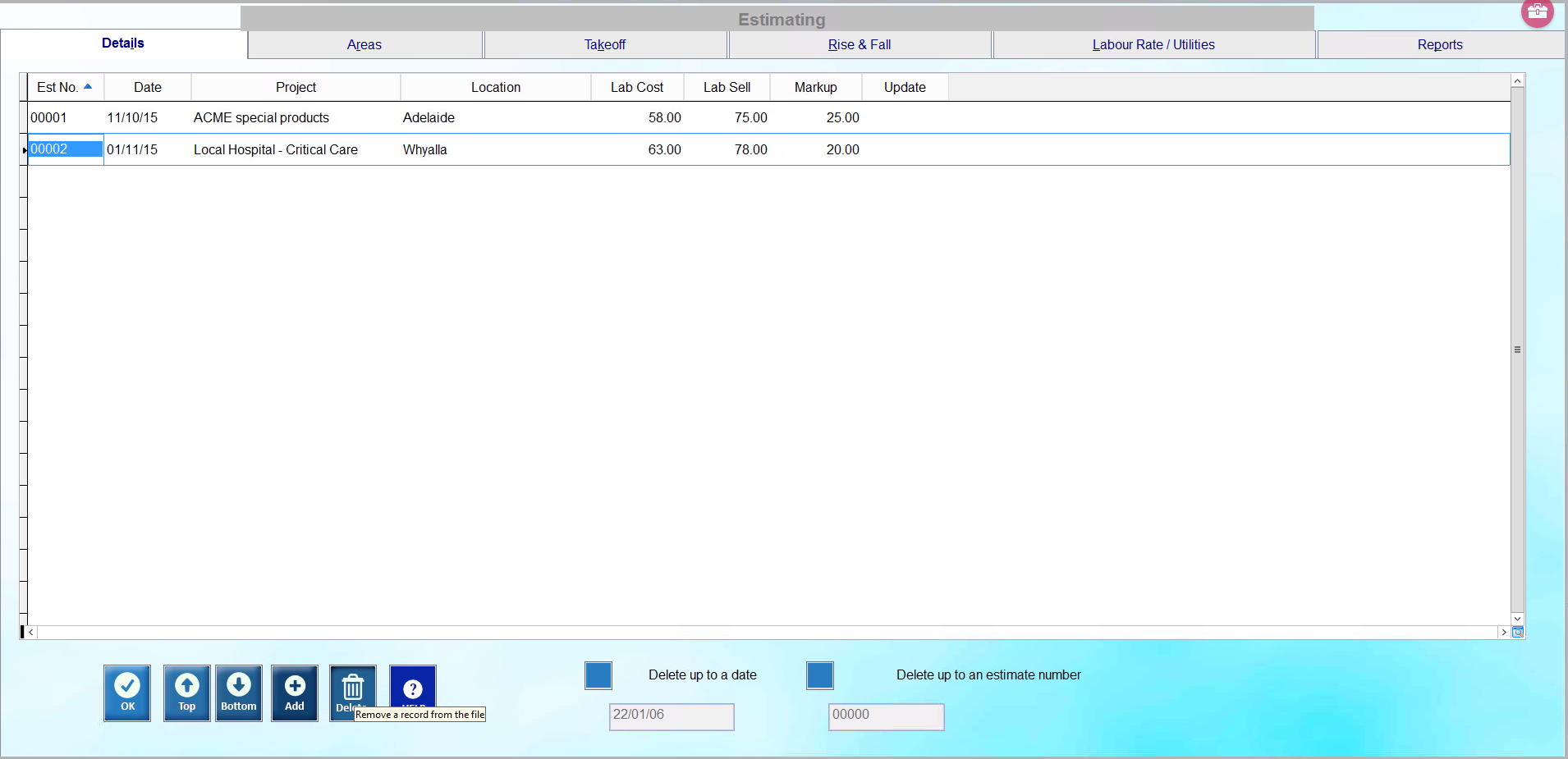This screenshot has height=759, width=1568.
Task: Click the delete date field 22/01/06
Action: coord(672,716)
